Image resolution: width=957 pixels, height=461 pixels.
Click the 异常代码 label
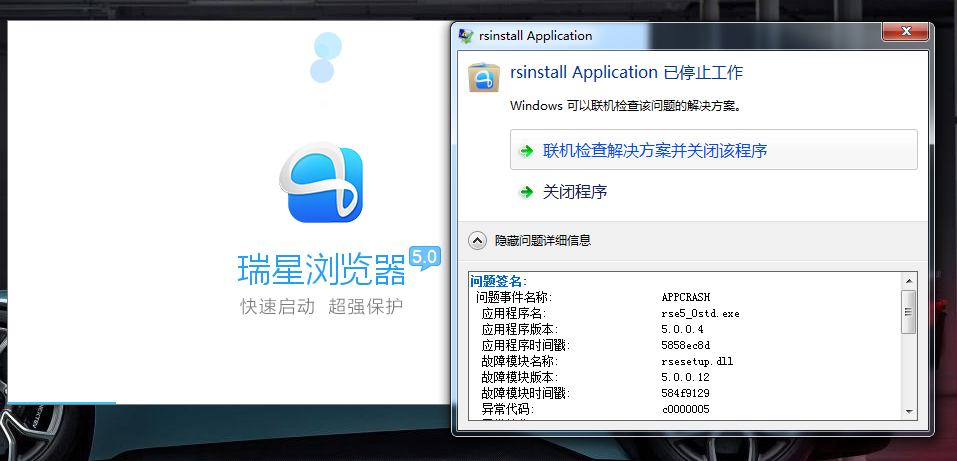508,409
